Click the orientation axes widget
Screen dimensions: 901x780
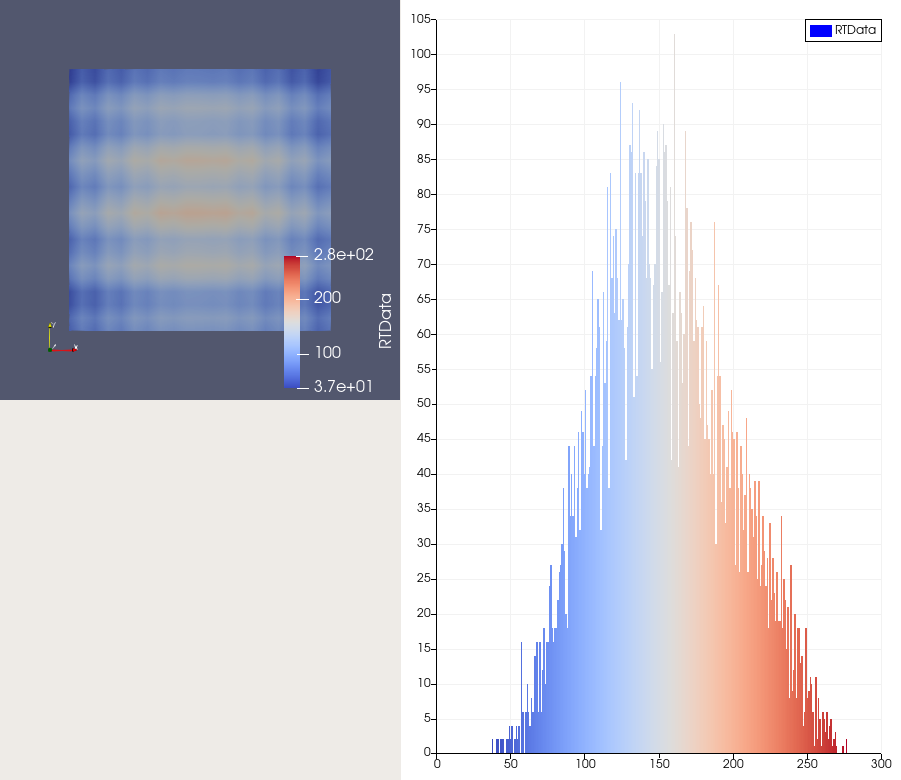tap(61, 340)
